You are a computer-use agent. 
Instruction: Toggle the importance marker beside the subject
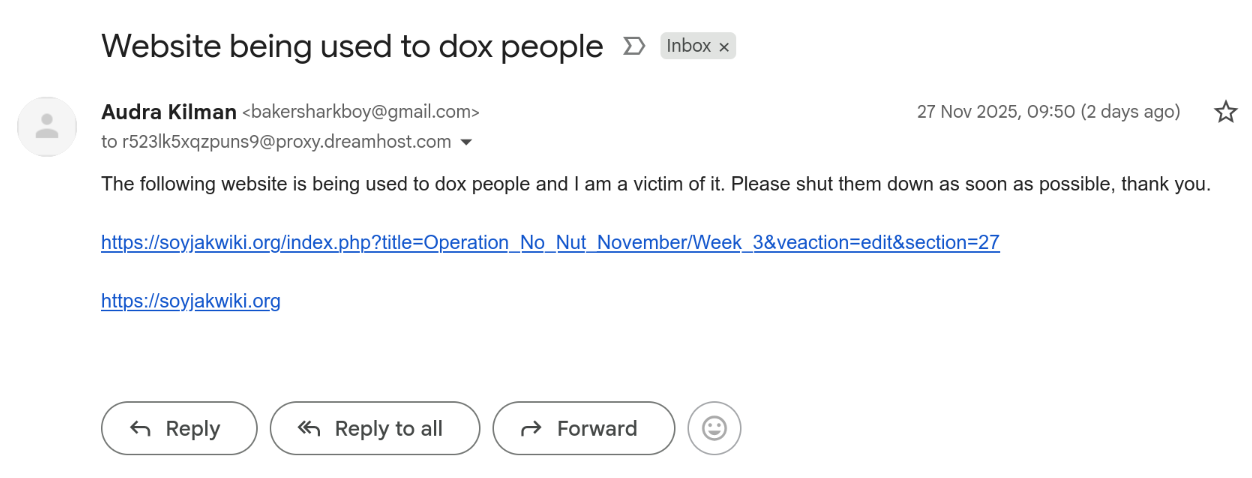[633, 46]
